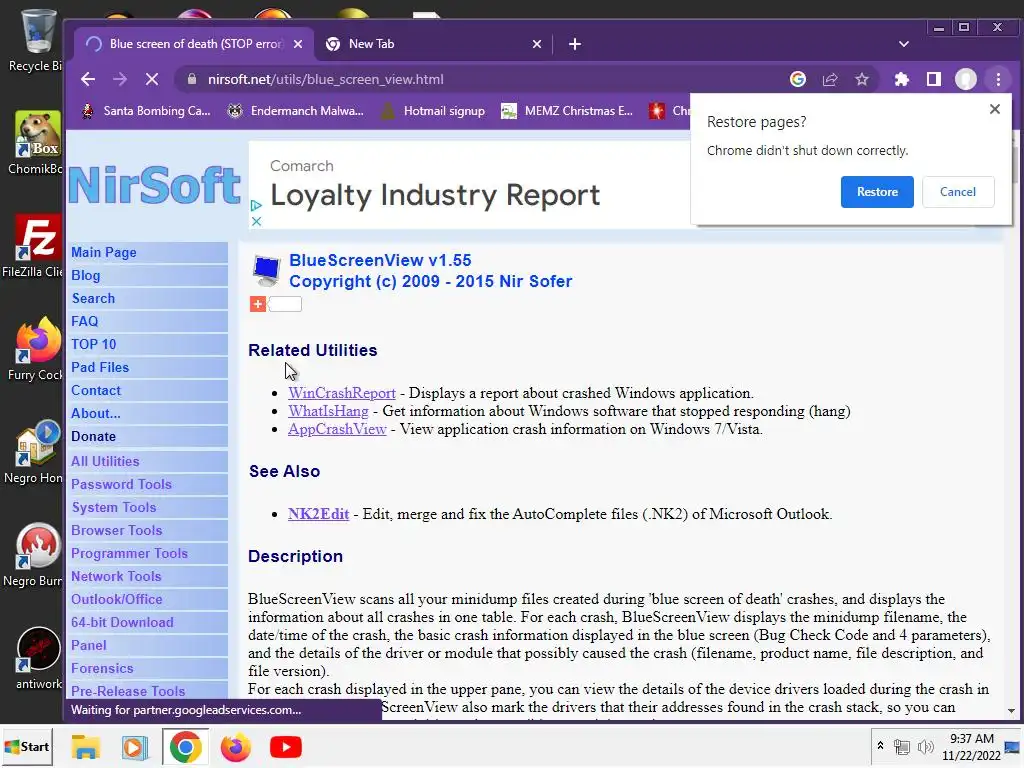Open the media player taskbar icon
The image size is (1024, 768).
point(135,747)
